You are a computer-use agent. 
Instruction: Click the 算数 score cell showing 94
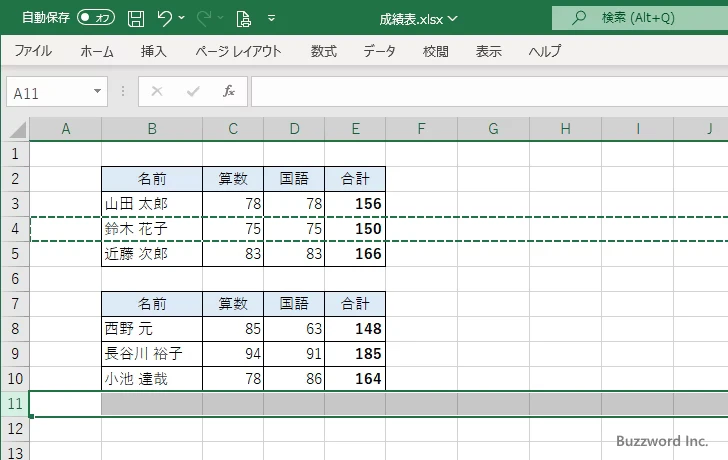coord(233,354)
